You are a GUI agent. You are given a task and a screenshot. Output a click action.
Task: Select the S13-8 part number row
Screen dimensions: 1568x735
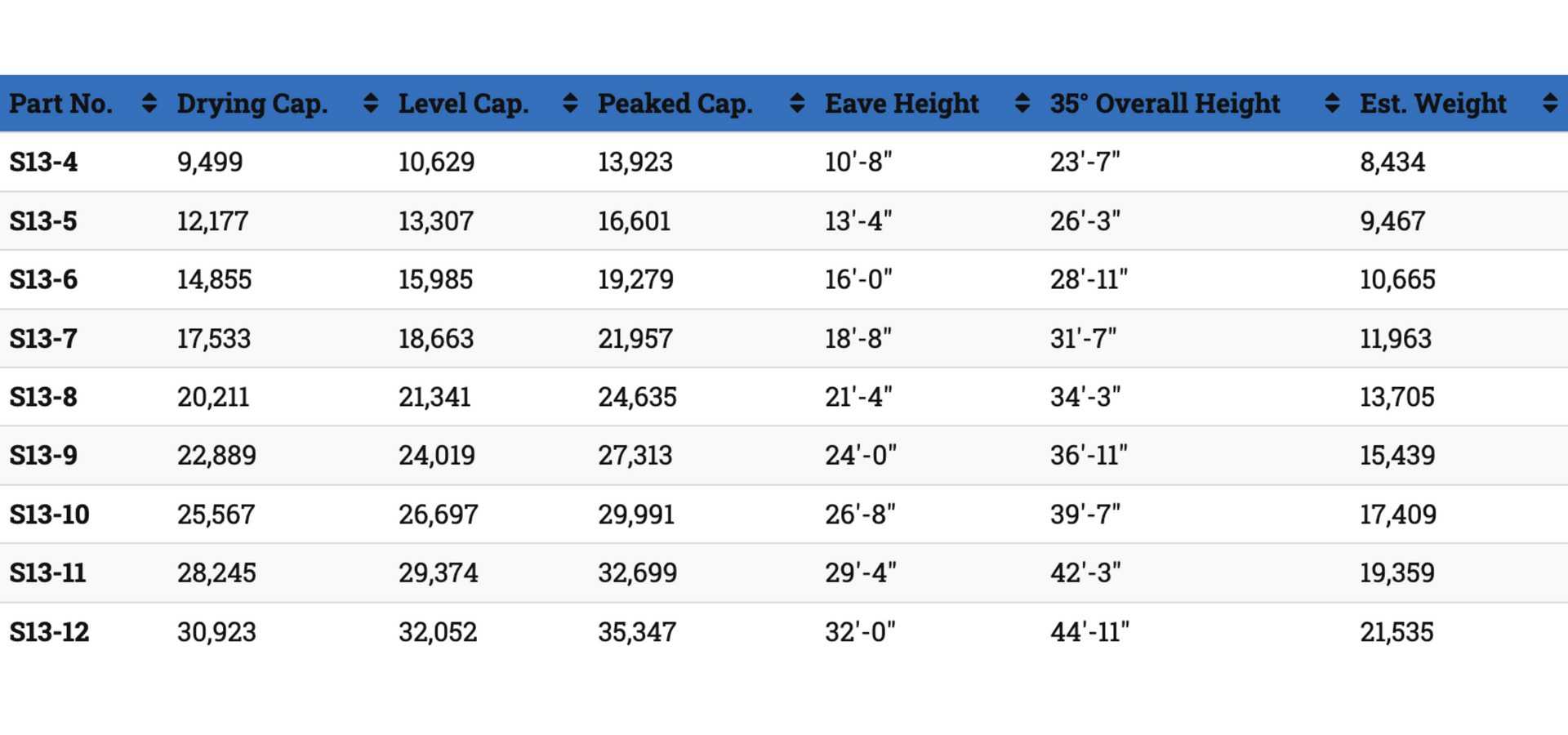point(784,397)
